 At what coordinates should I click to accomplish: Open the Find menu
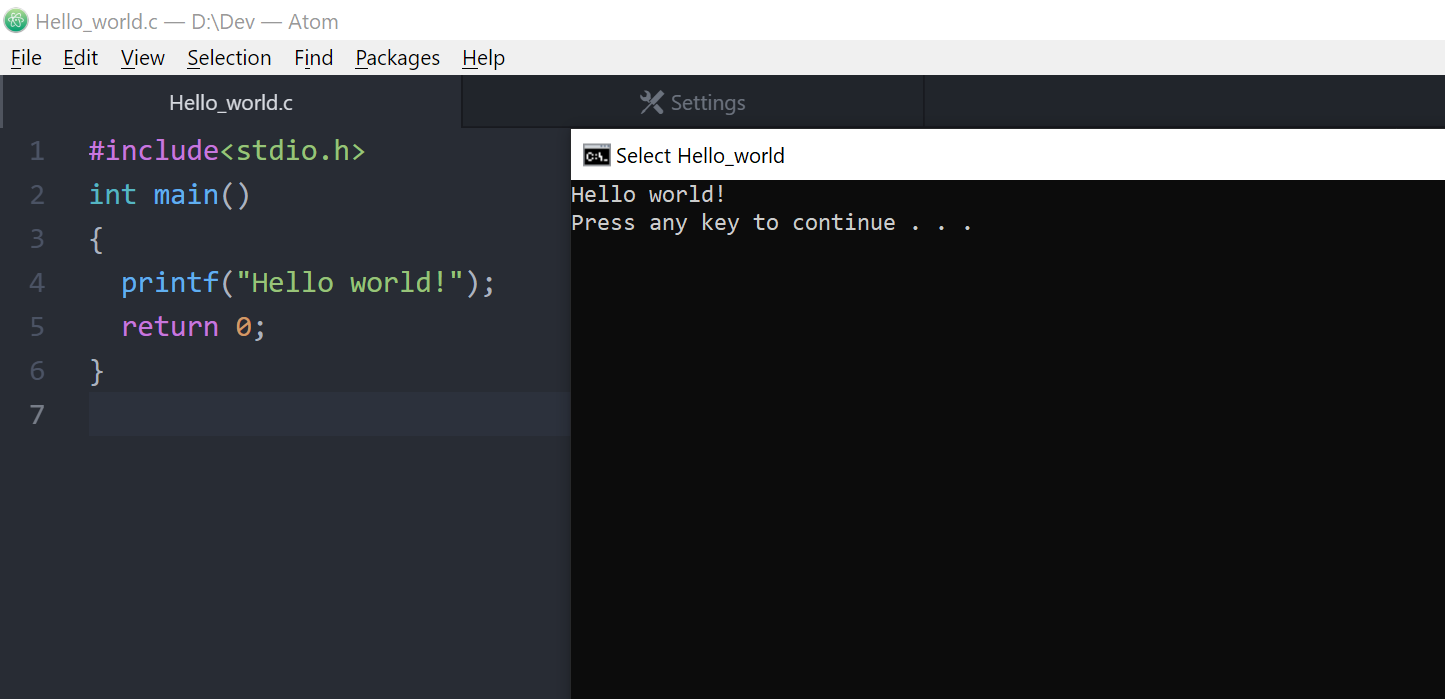click(313, 57)
